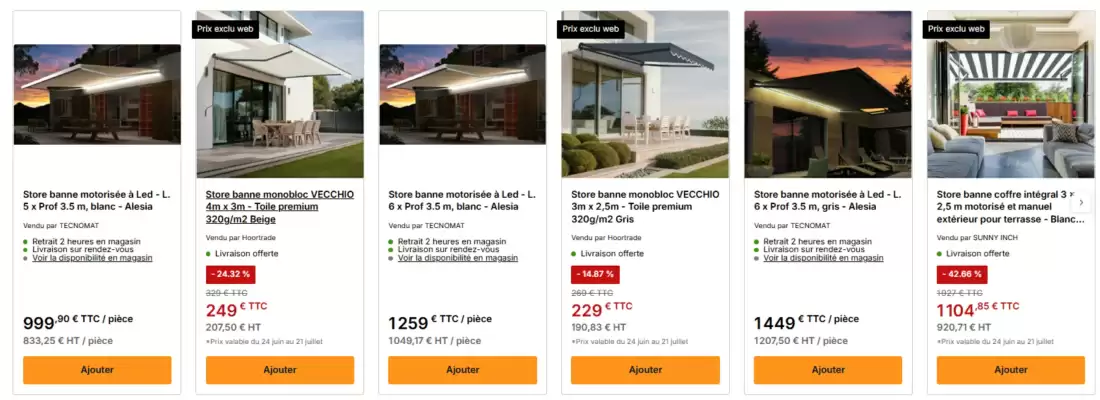Viewport: 1100px width, 400px height.
Task: Open the VECCHIO 4m x 3m Beige photo
Action: 280,94
